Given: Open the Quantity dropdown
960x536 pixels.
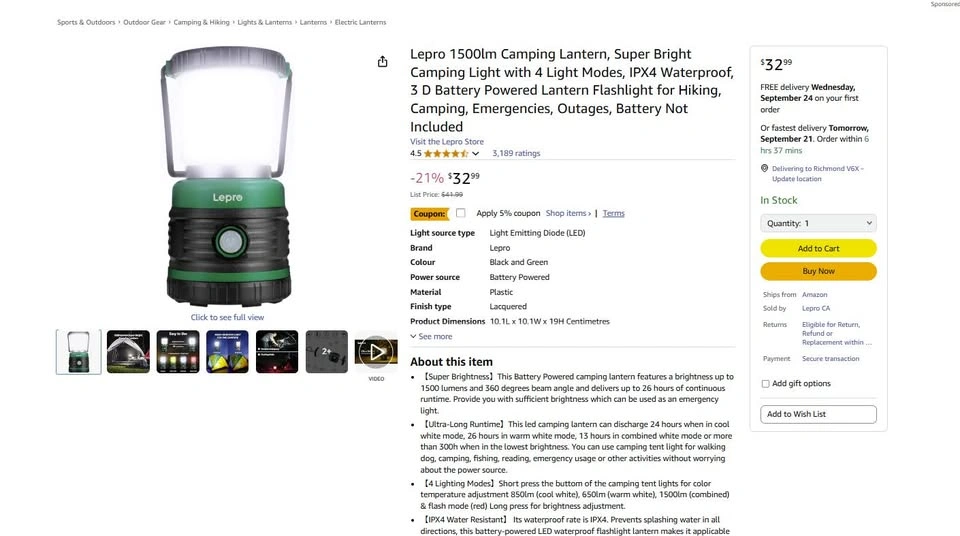Looking at the screenshot, I should [818, 224].
